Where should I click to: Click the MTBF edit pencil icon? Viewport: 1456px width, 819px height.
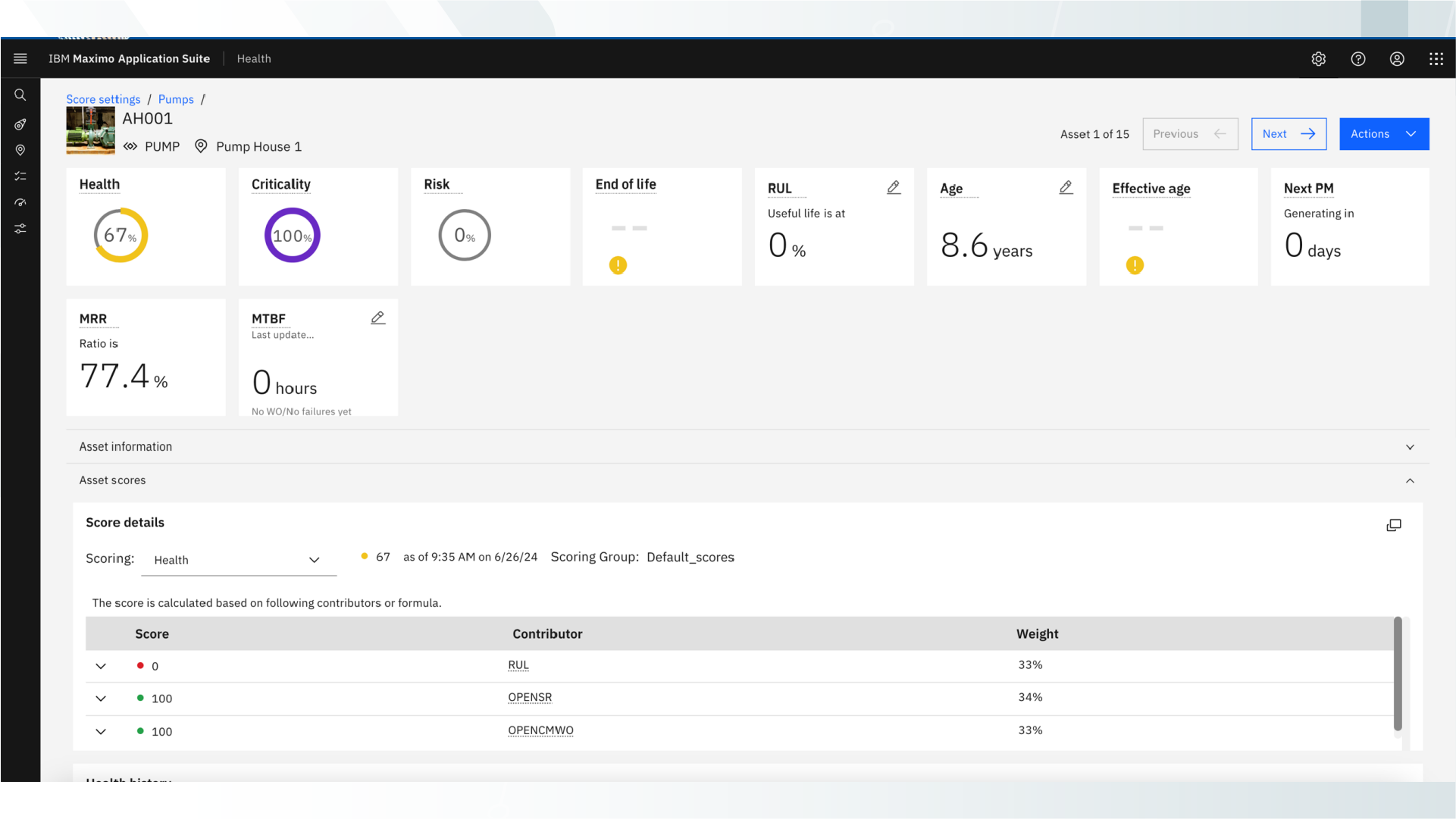pyautogui.click(x=377, y=318)
